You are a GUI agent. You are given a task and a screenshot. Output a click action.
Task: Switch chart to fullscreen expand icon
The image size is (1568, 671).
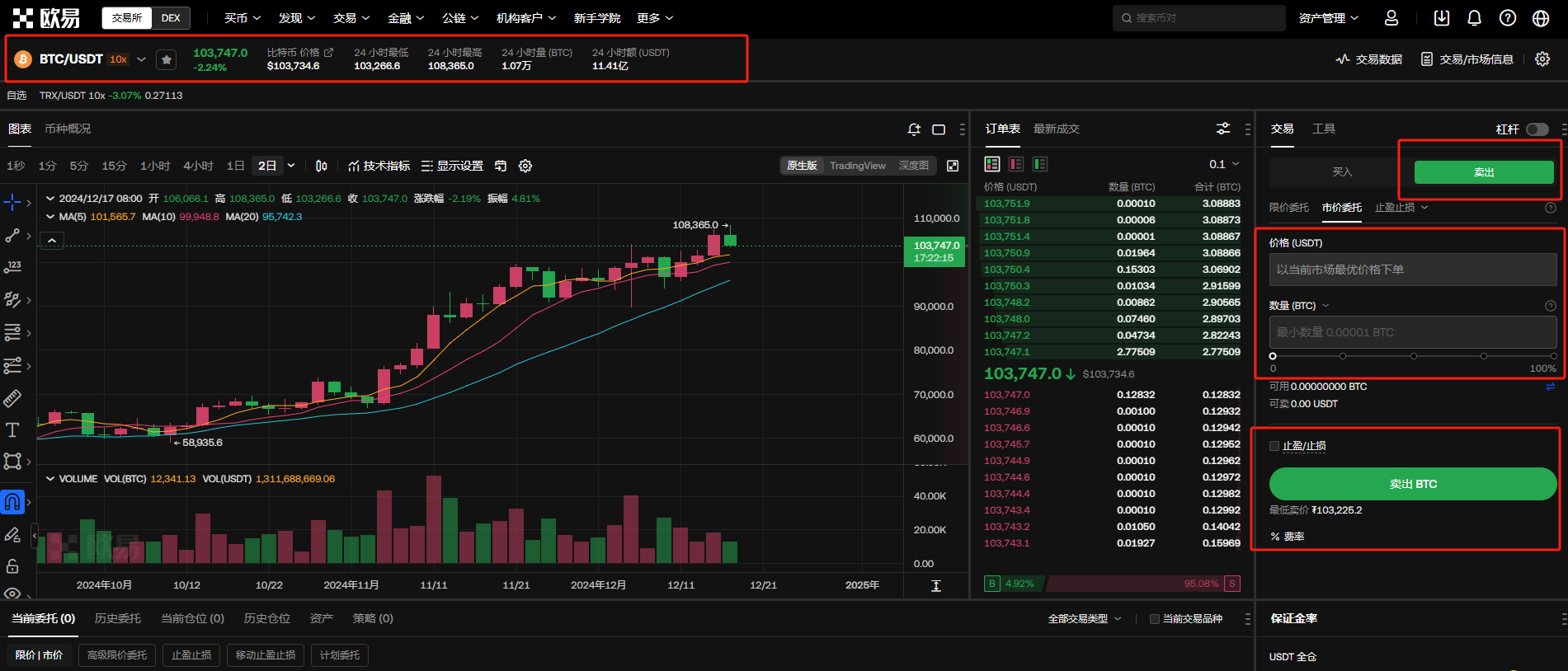coord(953,166)
